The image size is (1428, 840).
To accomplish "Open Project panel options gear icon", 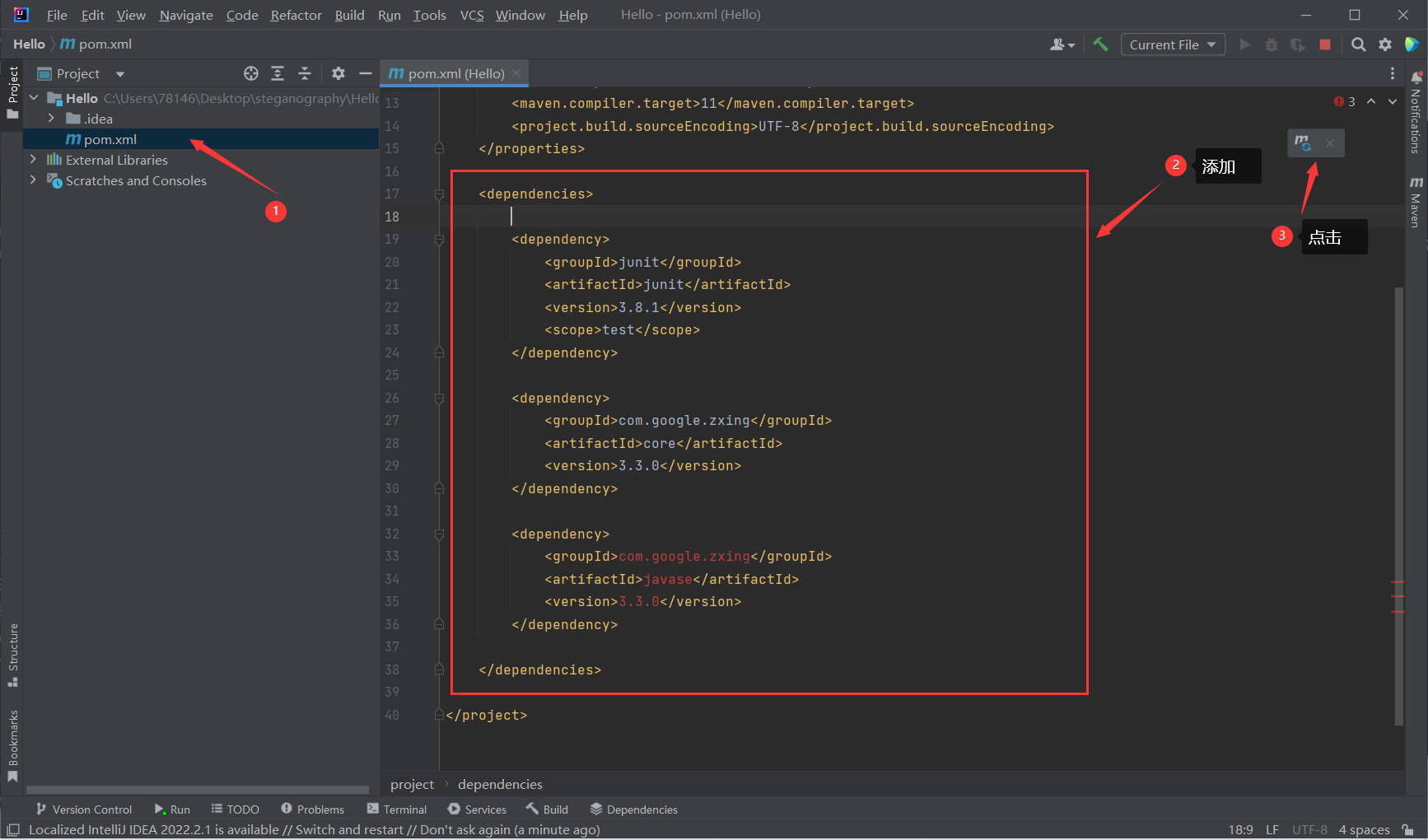I will (x=338, y=73).
